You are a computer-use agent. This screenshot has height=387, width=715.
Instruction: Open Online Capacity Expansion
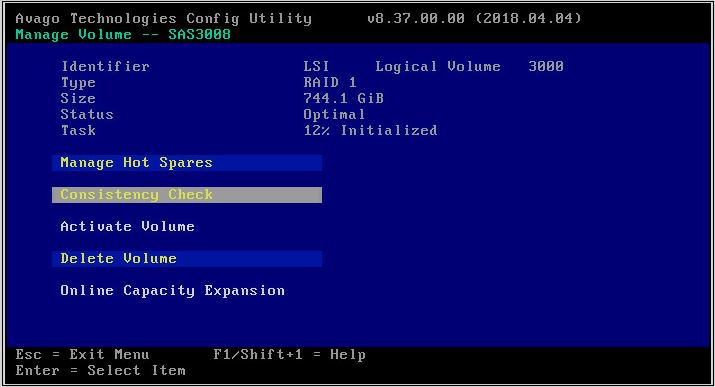[x=172, y=291]
